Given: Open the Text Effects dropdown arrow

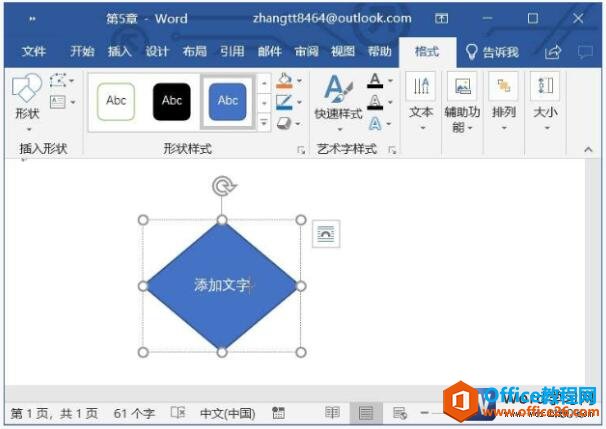Looking at the screenshot, I should (389, 124).
